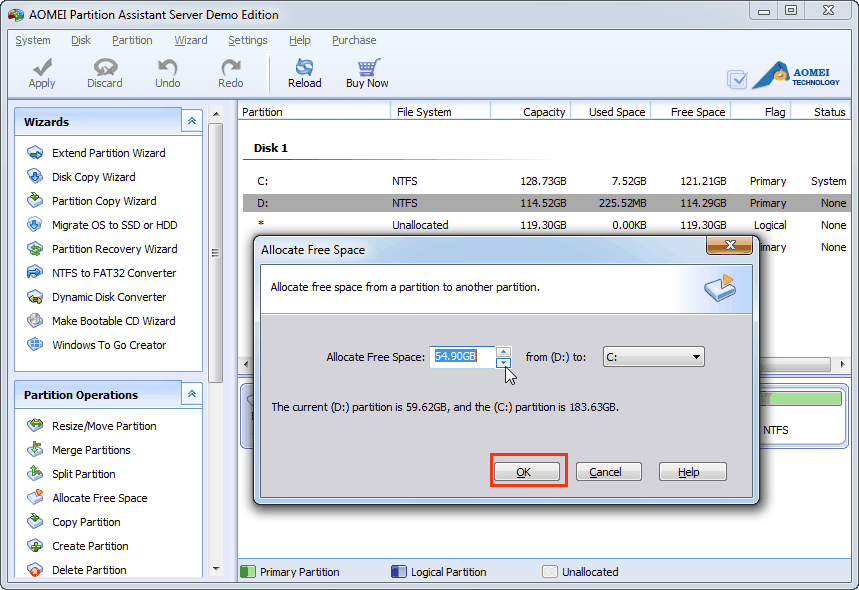Click the green NTFS partition bar
This screenshot has width=859, height=590.
pos(803,399)
